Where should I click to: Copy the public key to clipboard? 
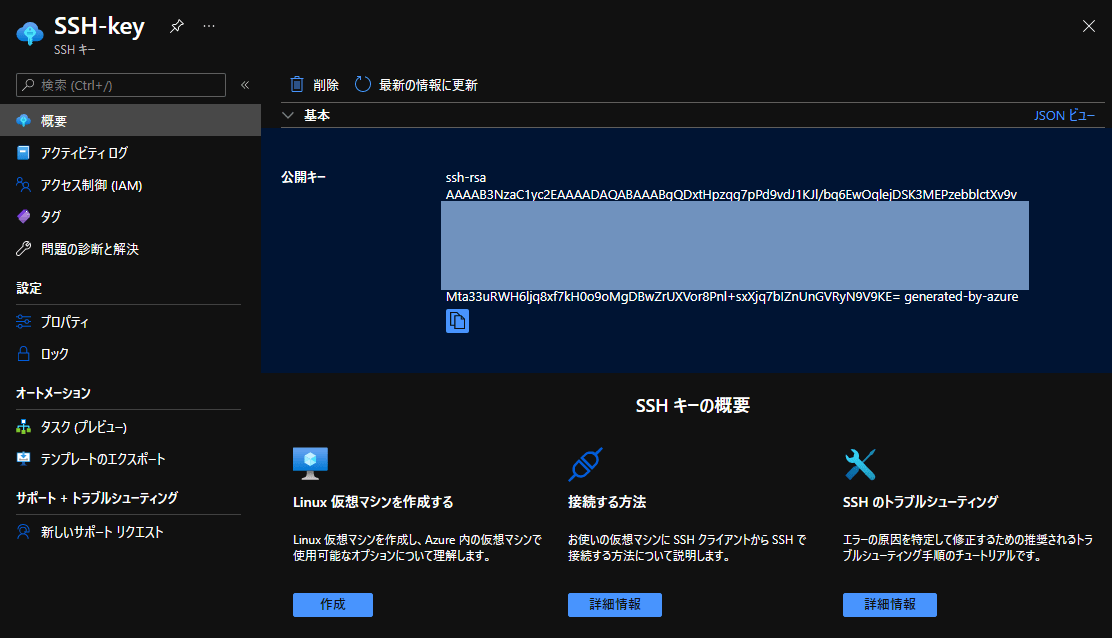click(457, 321)
